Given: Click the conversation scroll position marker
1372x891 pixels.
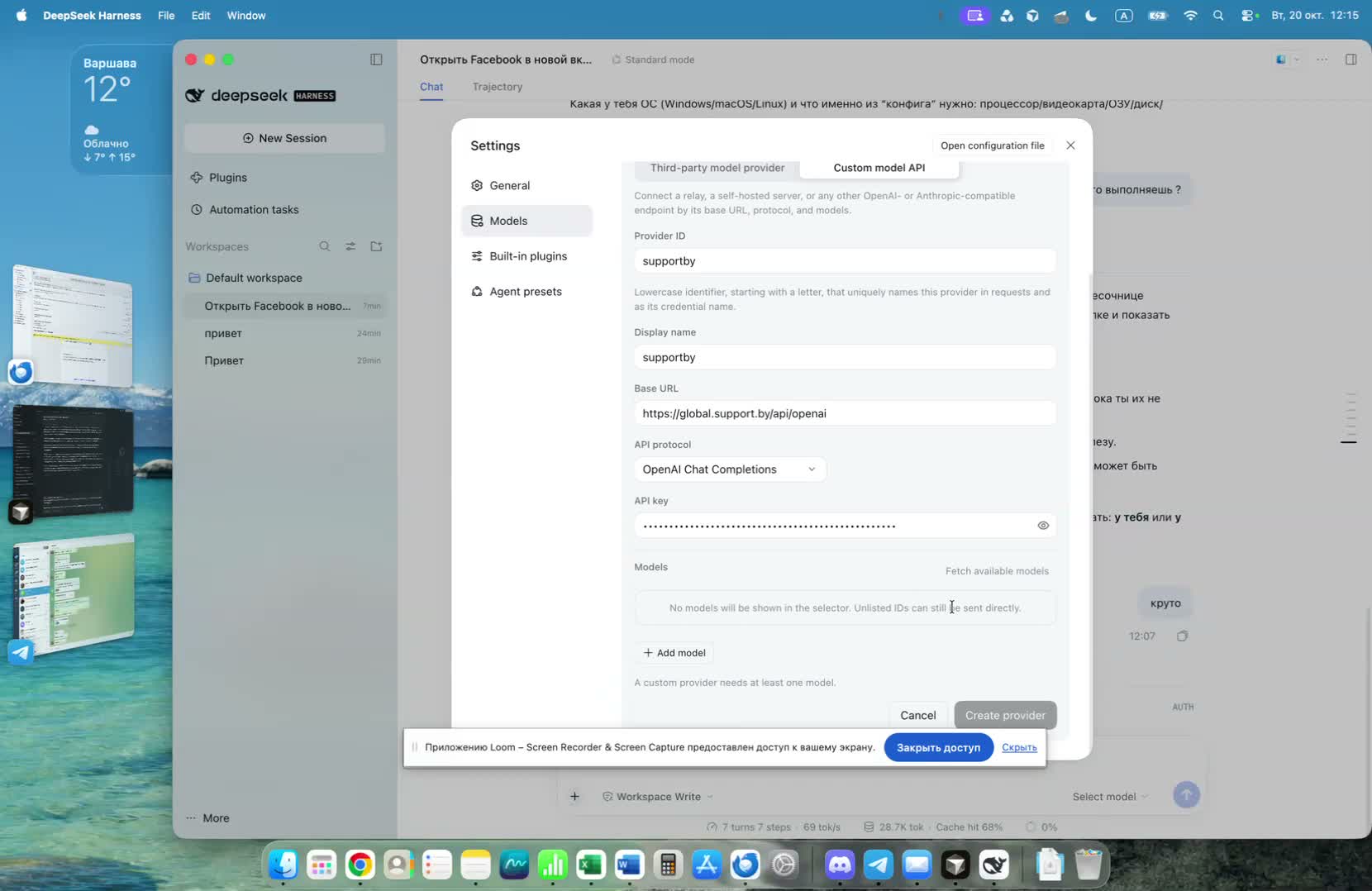Looking at the screenshot, I should click(x=1348, y=442).
